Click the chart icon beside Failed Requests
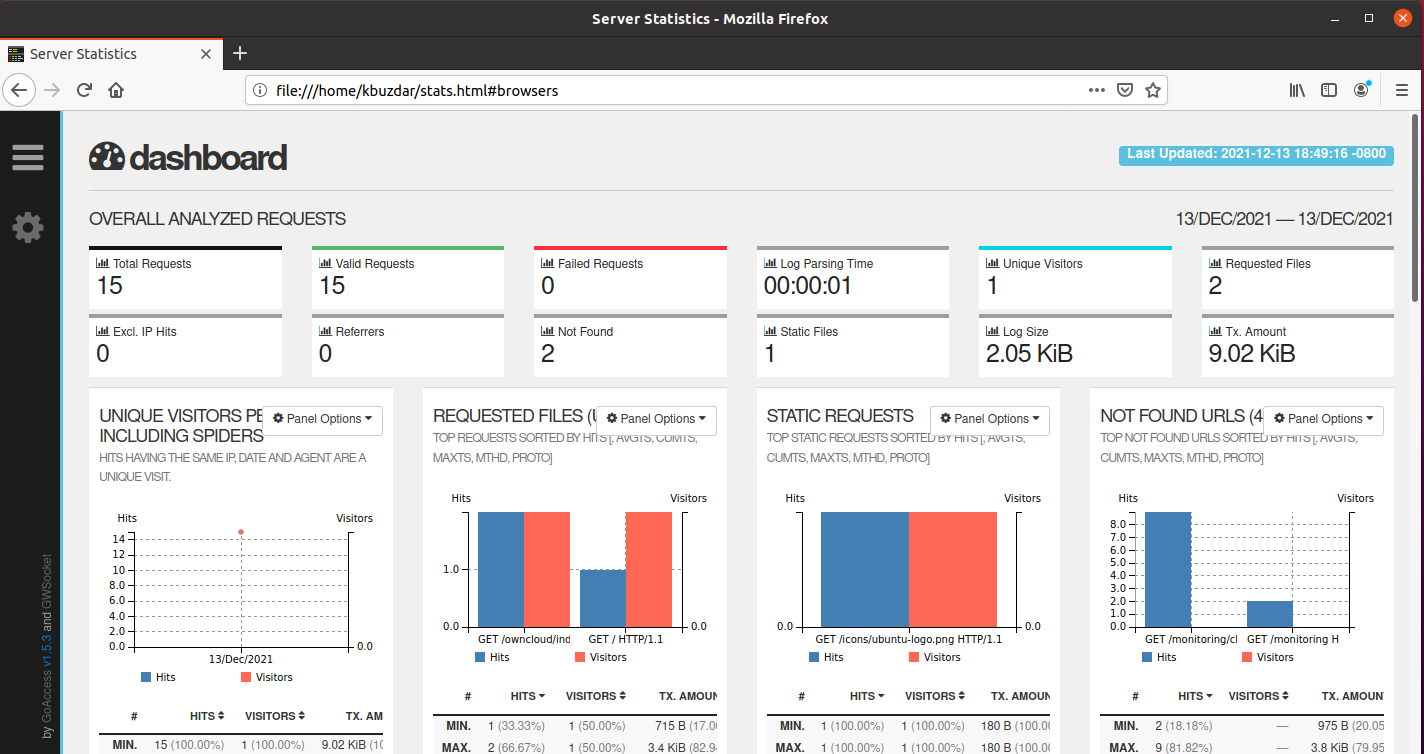This screenshot has height=754, width=1424. (547, 264)
